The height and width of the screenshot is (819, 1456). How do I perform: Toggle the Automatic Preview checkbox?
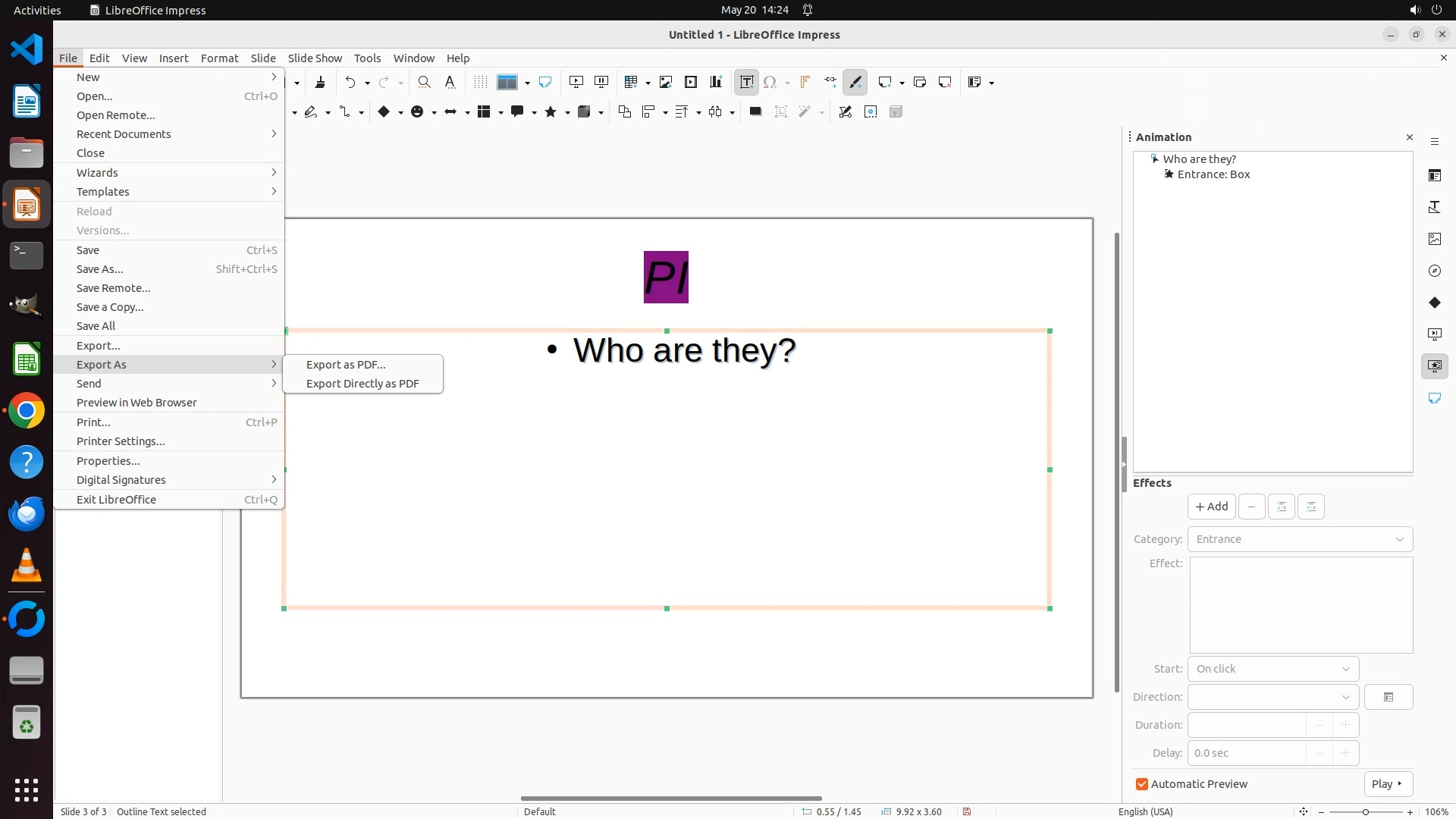[x=1142, y=784]
